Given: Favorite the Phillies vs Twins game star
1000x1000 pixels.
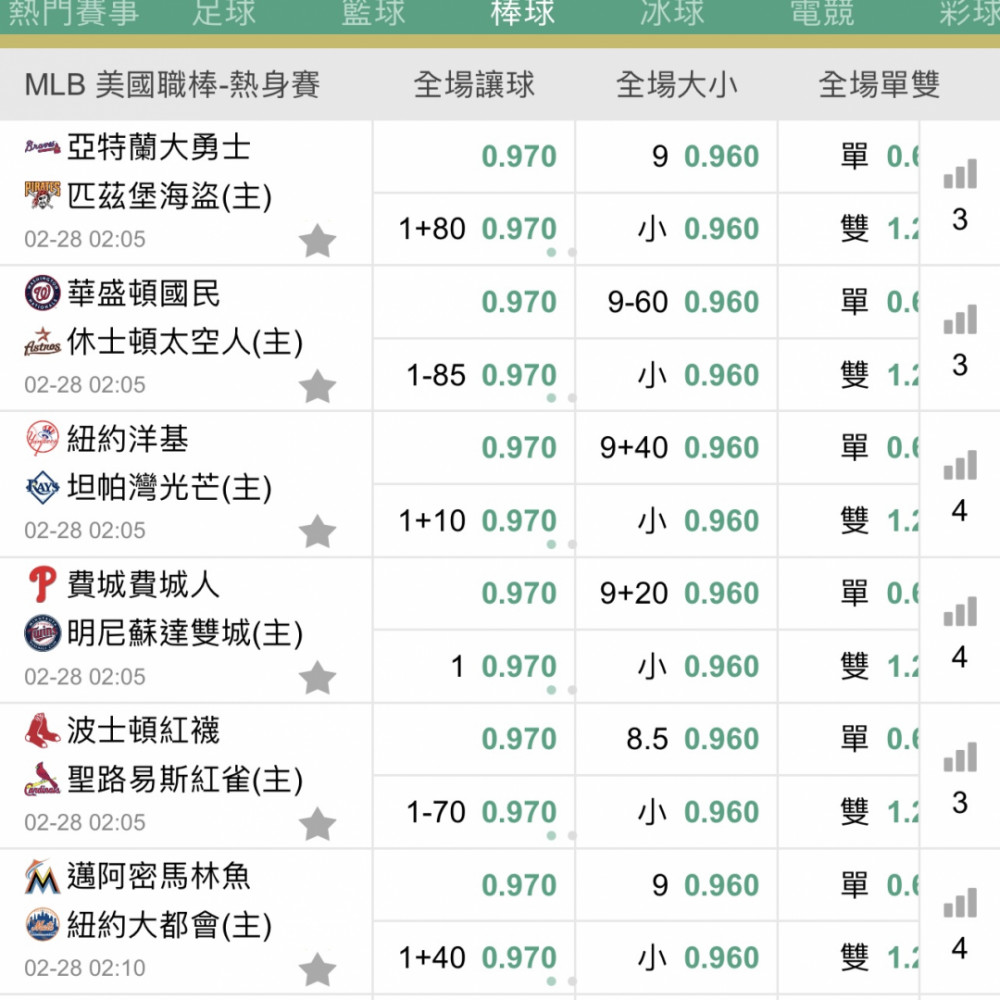Looking at the screenshot, I should (317, 678).
